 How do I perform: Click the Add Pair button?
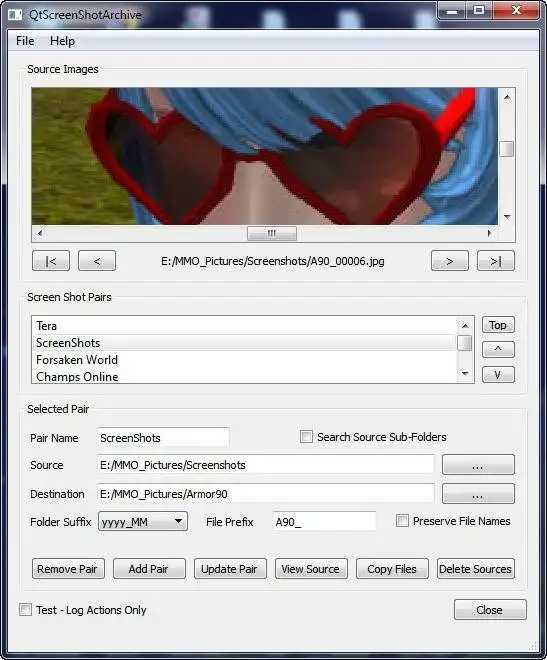pyautogui.click(x=149, y=569)
